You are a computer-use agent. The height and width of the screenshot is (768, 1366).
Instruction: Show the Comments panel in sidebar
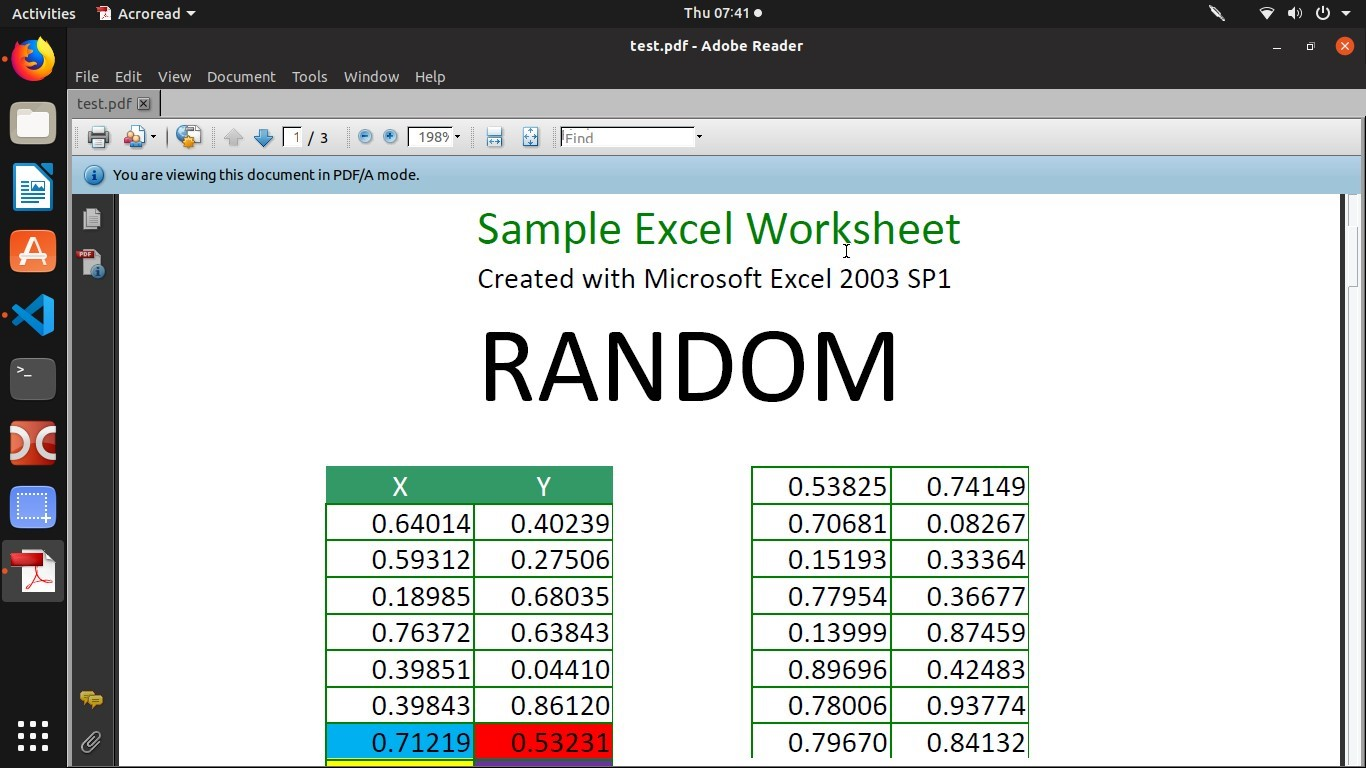click(x=91, y=699)
